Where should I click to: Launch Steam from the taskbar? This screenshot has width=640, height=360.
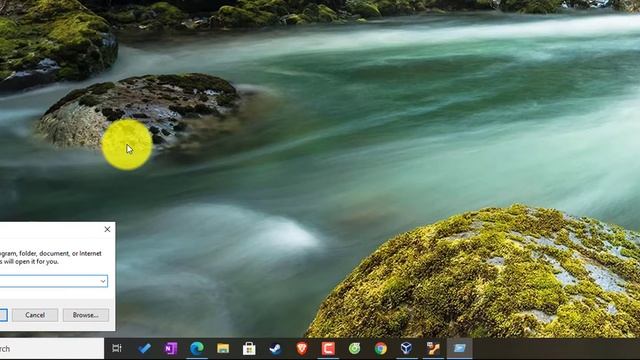click(x=276, y=348)
